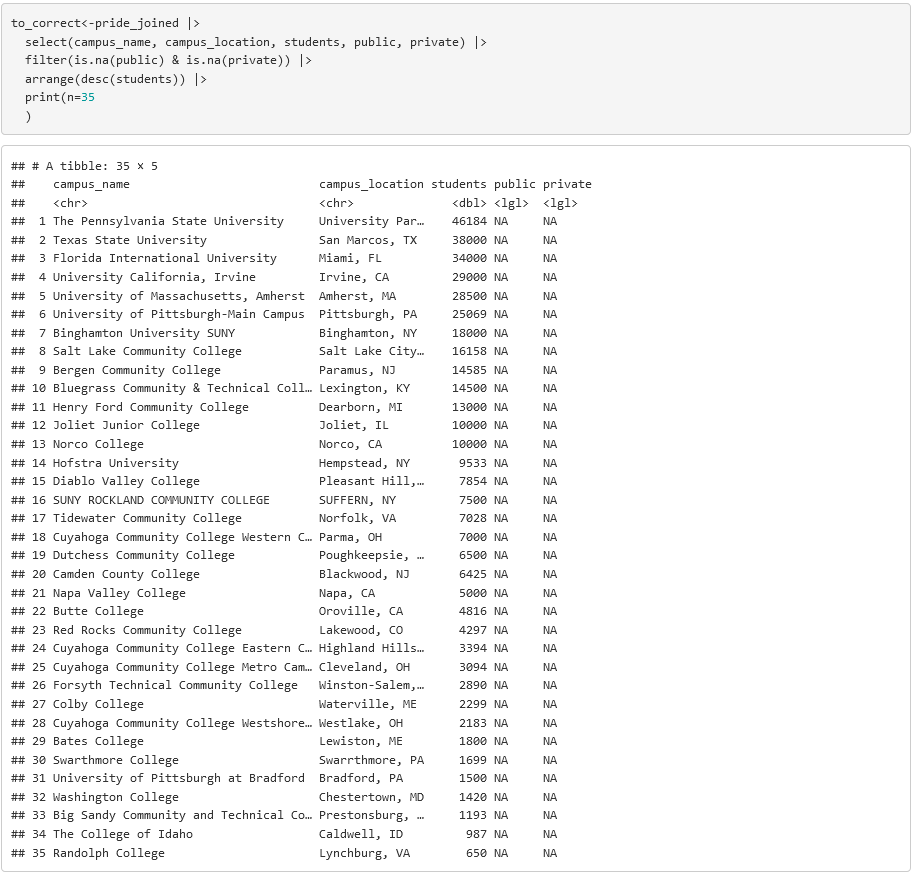Click location 'Parma, OH'
This screenshot has width=922, height=879.
[350, 537]
